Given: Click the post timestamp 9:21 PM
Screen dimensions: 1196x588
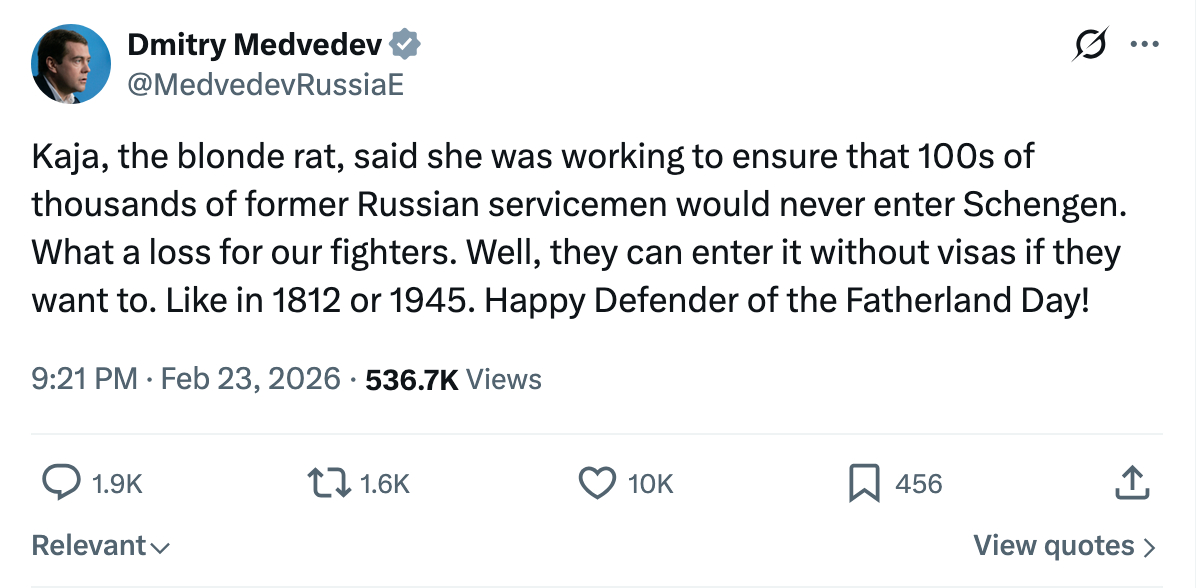Looking at the screenshot, I should [x=83, y=379].
